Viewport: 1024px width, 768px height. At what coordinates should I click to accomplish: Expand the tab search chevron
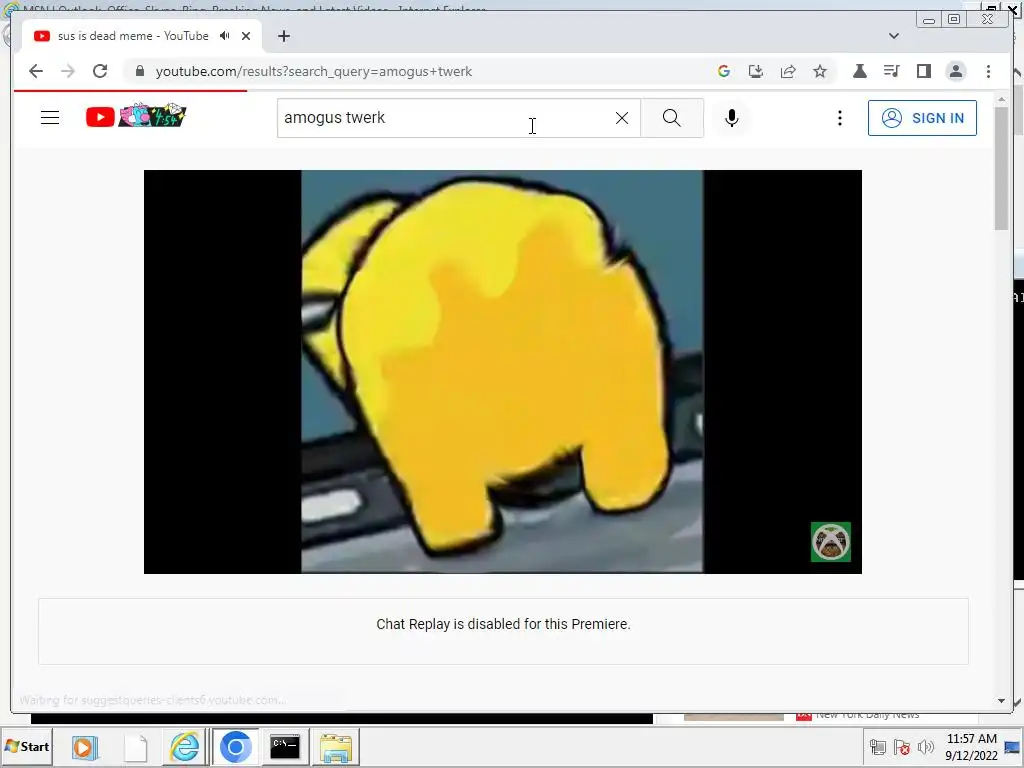coord(894,36)
